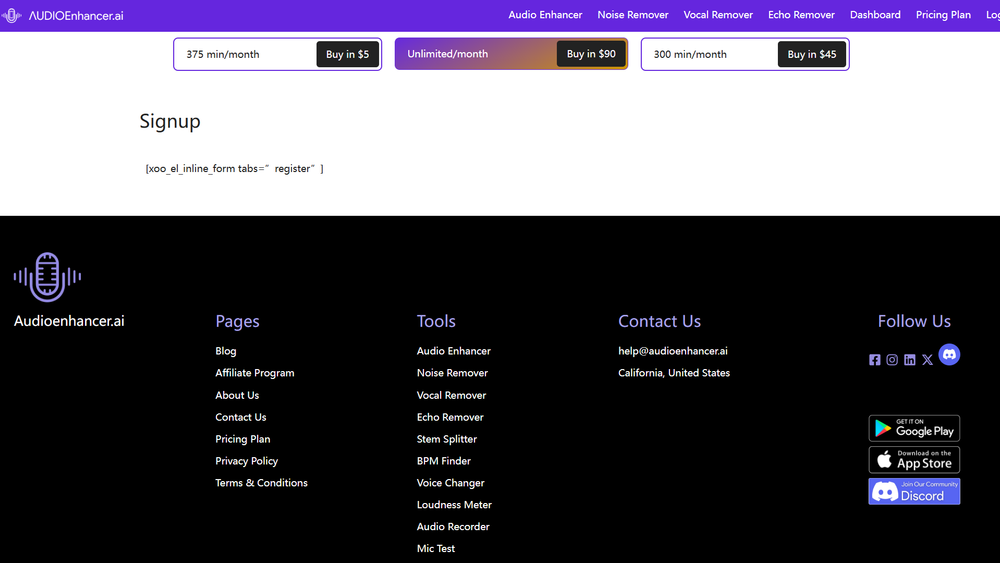Open the Contact Us footer page link
This screenshot has height=563, width=1000.
pos(240,417)
